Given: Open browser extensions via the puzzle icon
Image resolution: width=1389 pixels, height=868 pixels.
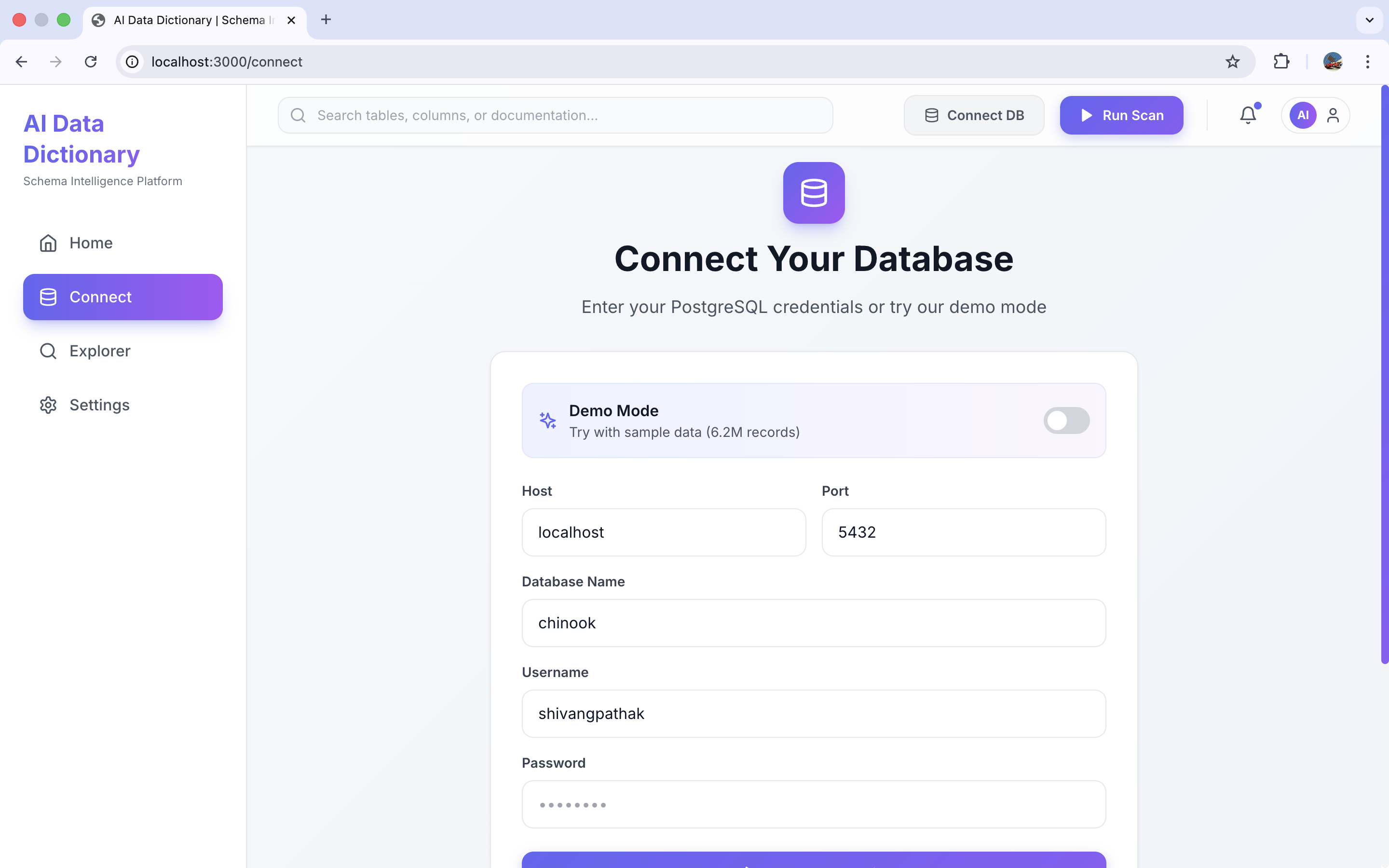Looking at the screenshot, I should coord(1281,61).
